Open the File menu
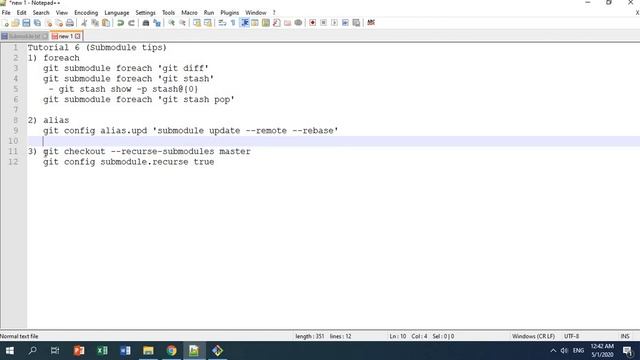This screenshot has height=360, width=640. (6, 13)
